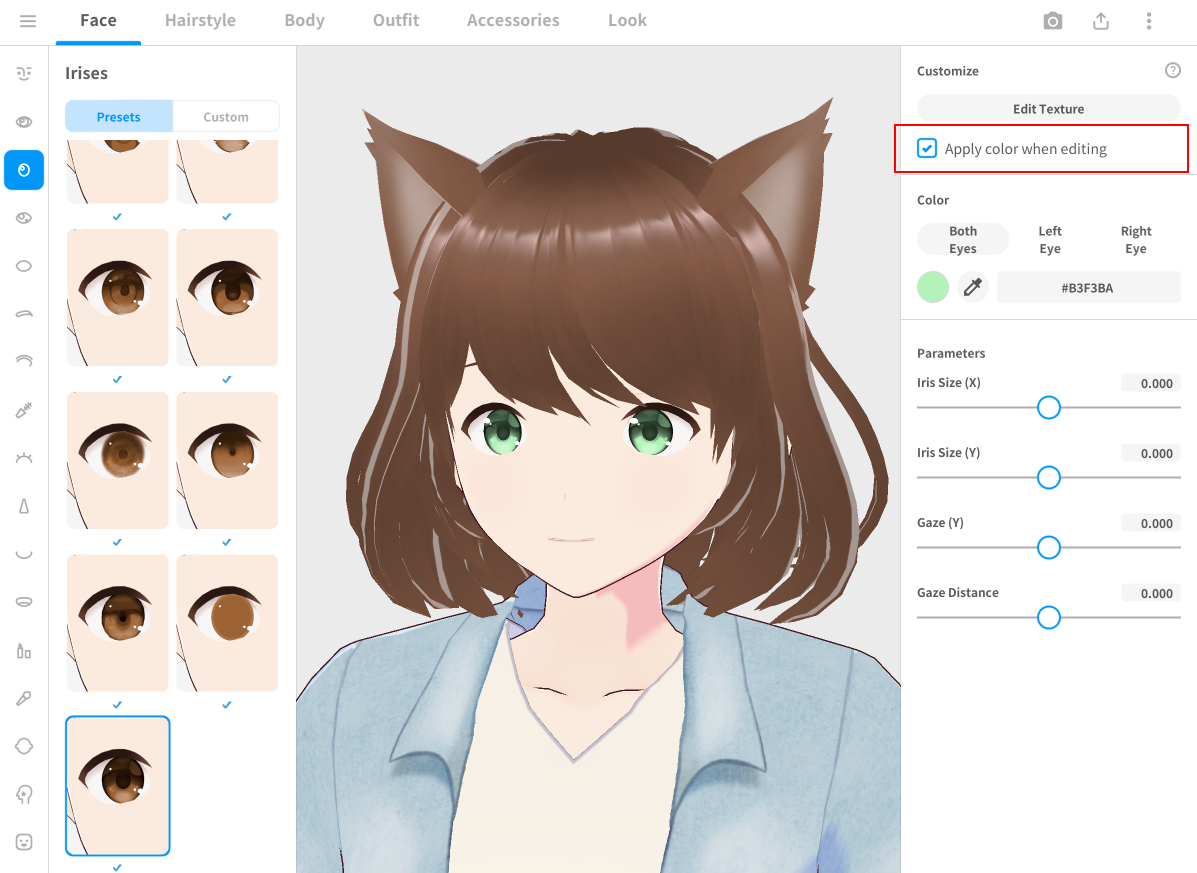Open the green iris color swatch
This screenshot has height=873, width=1197.
[x=933, y=288]
